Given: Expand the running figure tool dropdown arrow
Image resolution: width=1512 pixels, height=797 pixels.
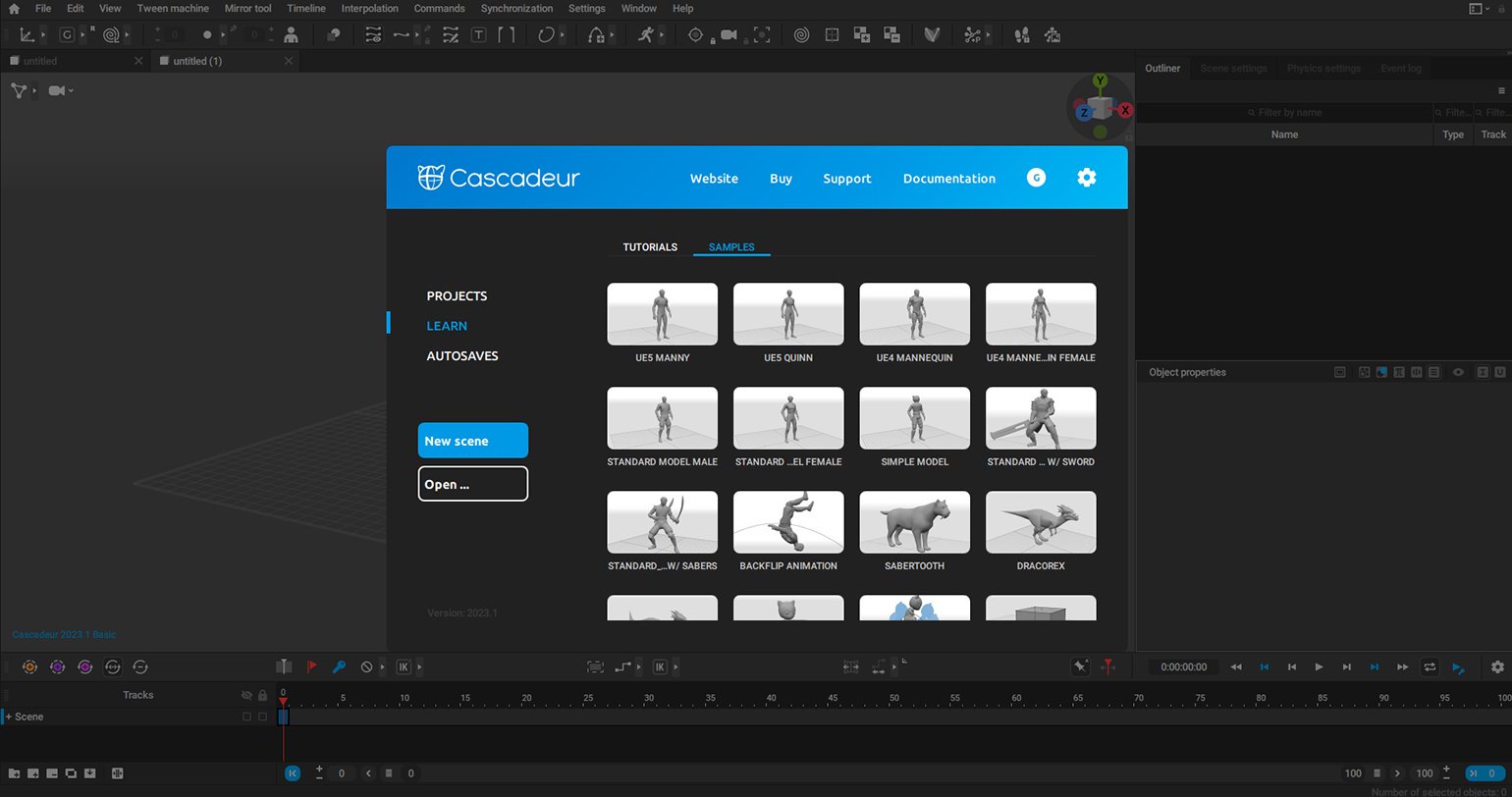Looking at the screenshot, I should pyautogui.click(x=662, y=34).
